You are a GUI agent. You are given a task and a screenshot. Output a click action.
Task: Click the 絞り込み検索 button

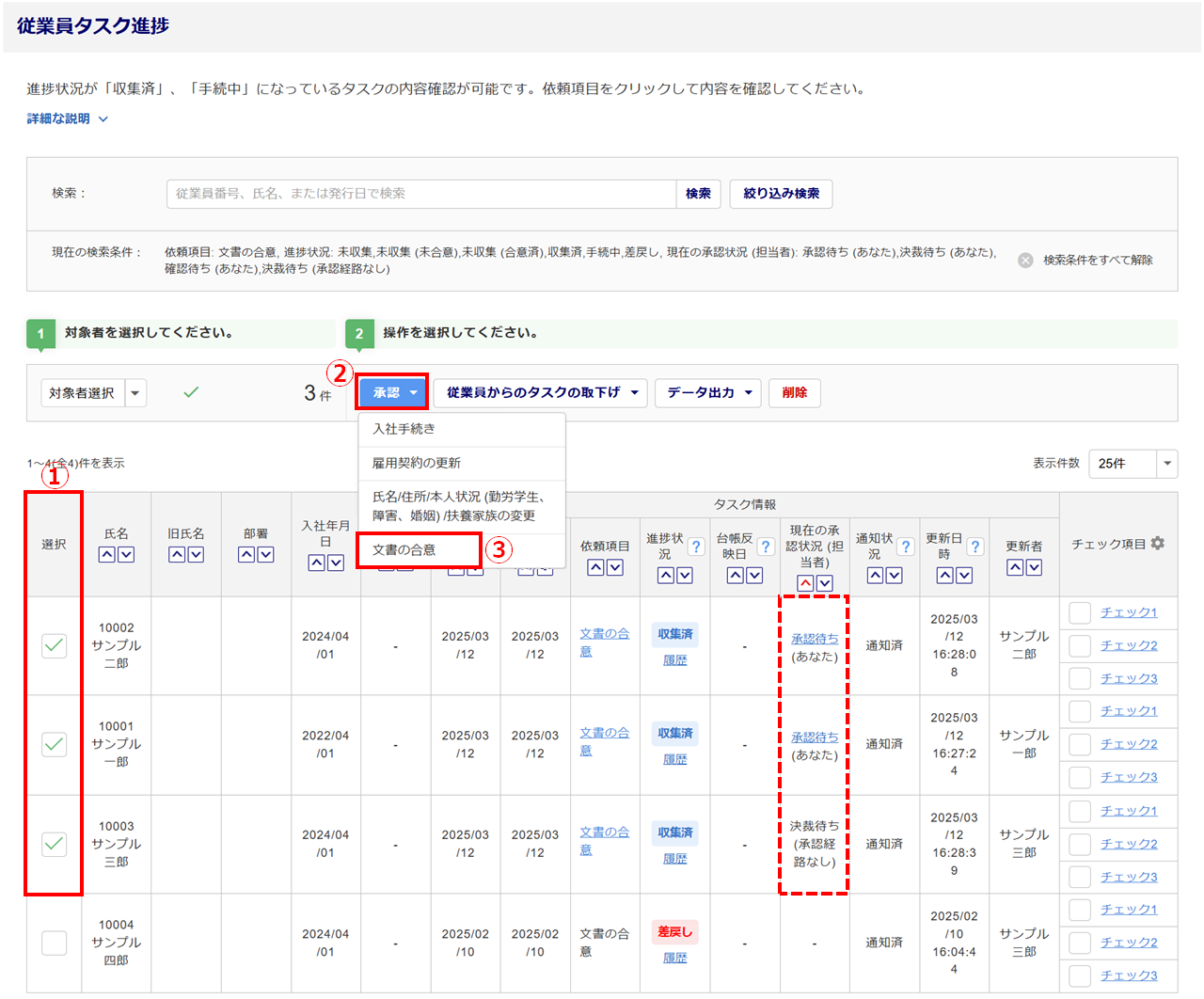point(781,194)
